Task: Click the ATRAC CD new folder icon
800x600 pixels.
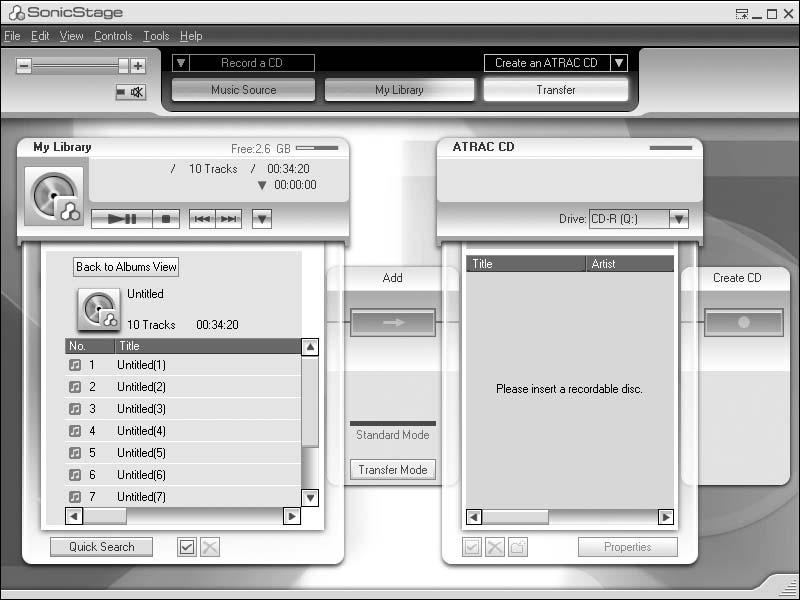Action: click(x=517, y=547)
